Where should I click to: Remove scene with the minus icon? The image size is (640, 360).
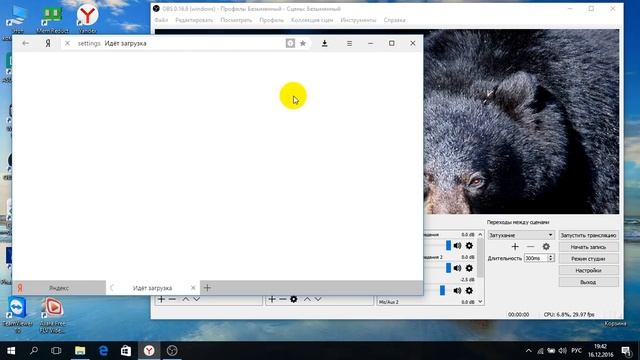pyautogui.click(x=172, y=299)
